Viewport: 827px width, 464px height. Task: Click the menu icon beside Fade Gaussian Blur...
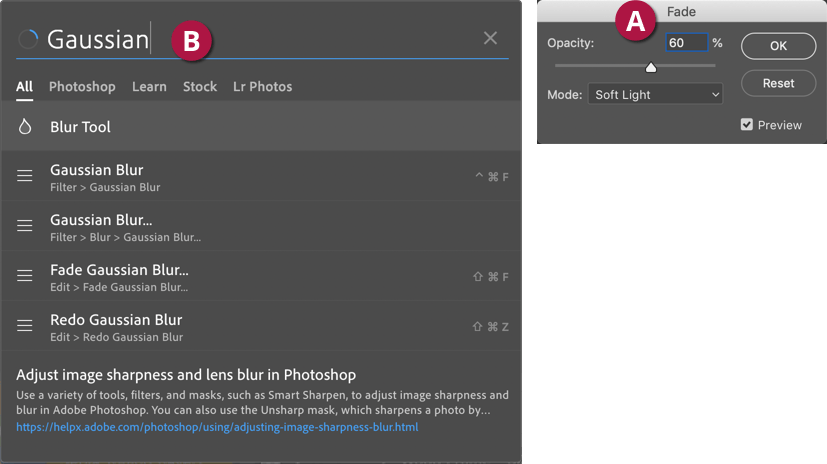[25, 276]
